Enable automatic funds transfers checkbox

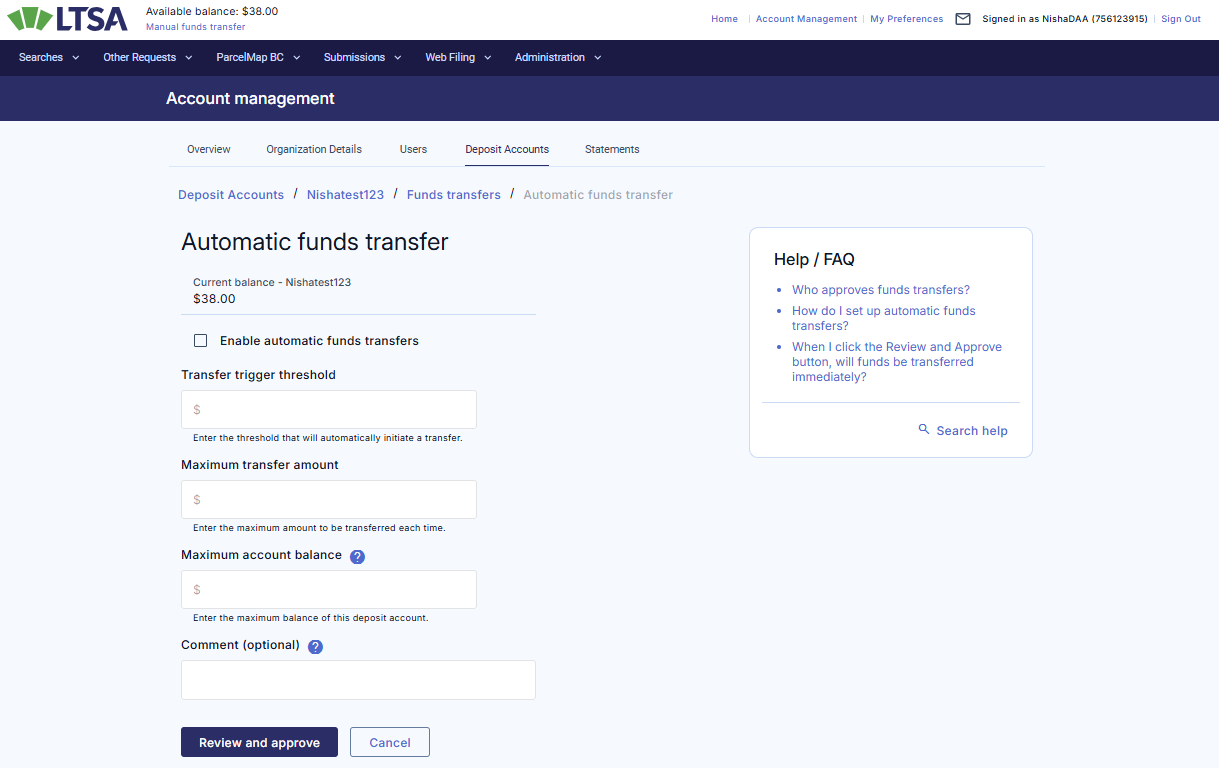tap(201, 341)
